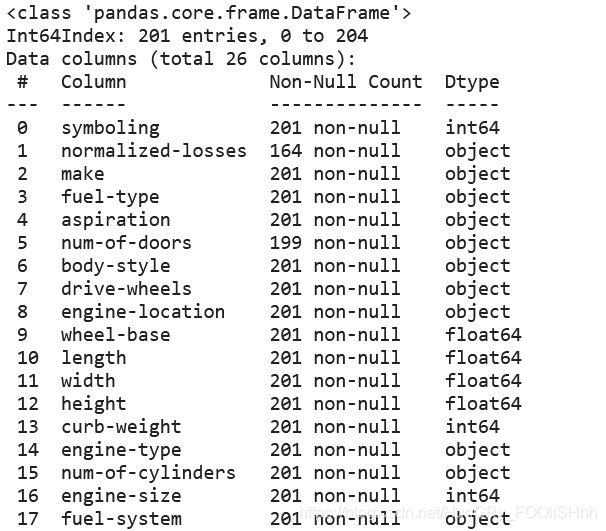Click the 'num-of-cylinders' column entry
606x531 pixels.
148,473
